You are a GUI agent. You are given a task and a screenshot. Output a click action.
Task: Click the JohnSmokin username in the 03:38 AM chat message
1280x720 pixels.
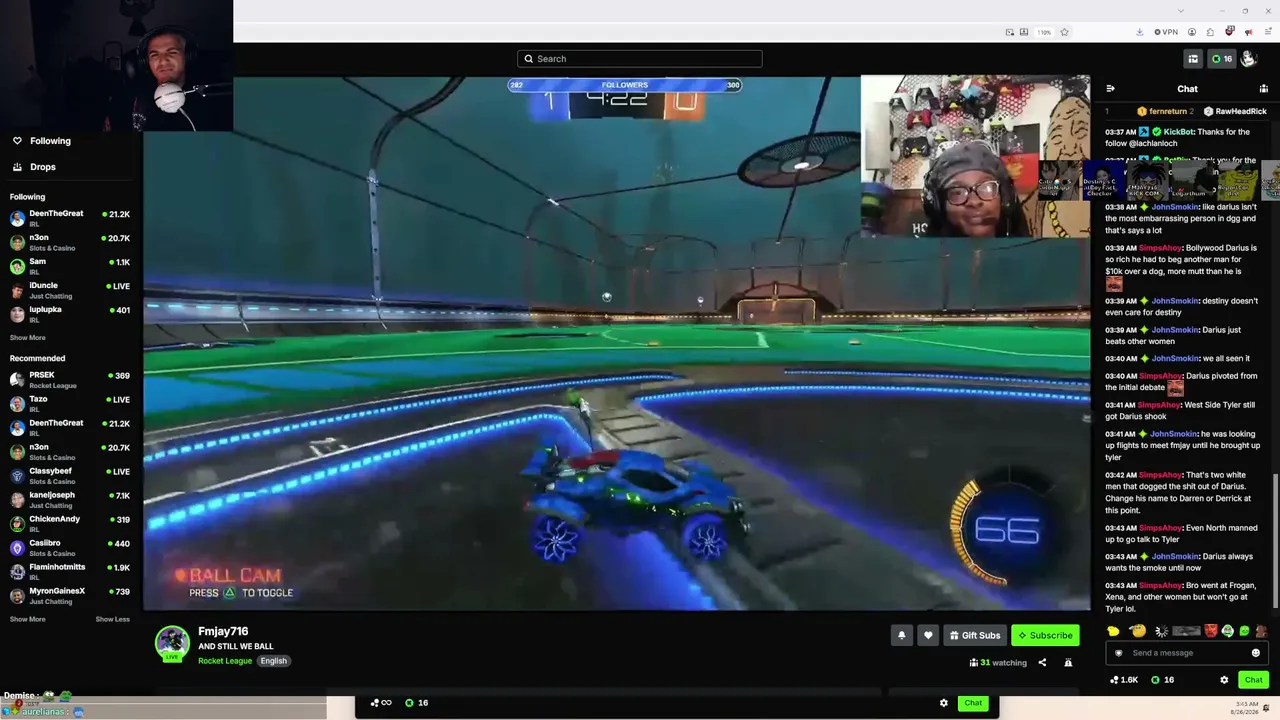pos(1175,207)
